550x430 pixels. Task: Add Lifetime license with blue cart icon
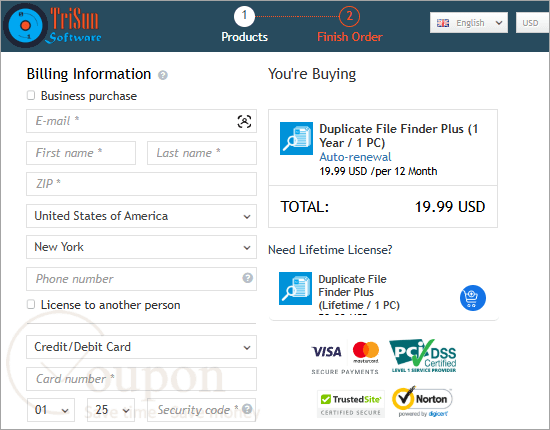(472, 298)
